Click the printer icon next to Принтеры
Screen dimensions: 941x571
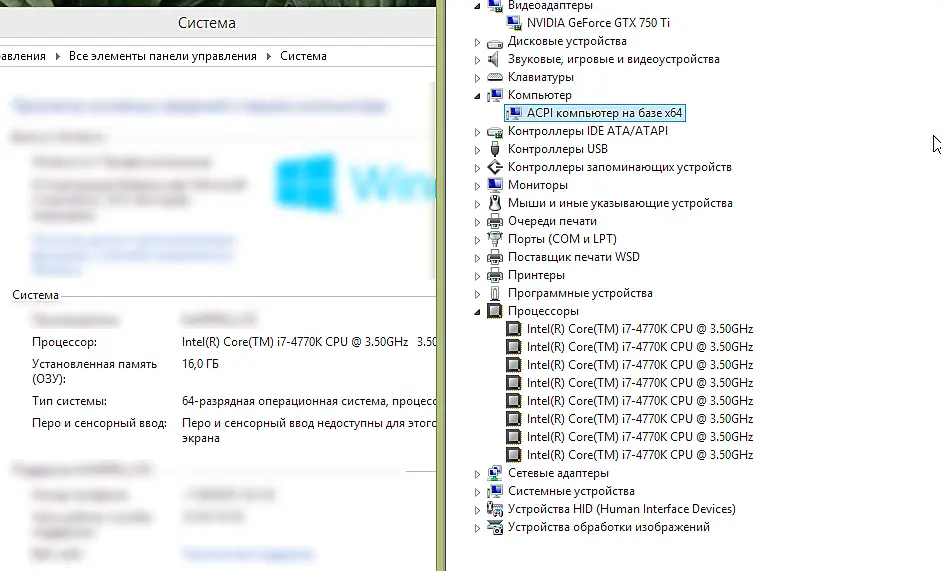(495, 275)
